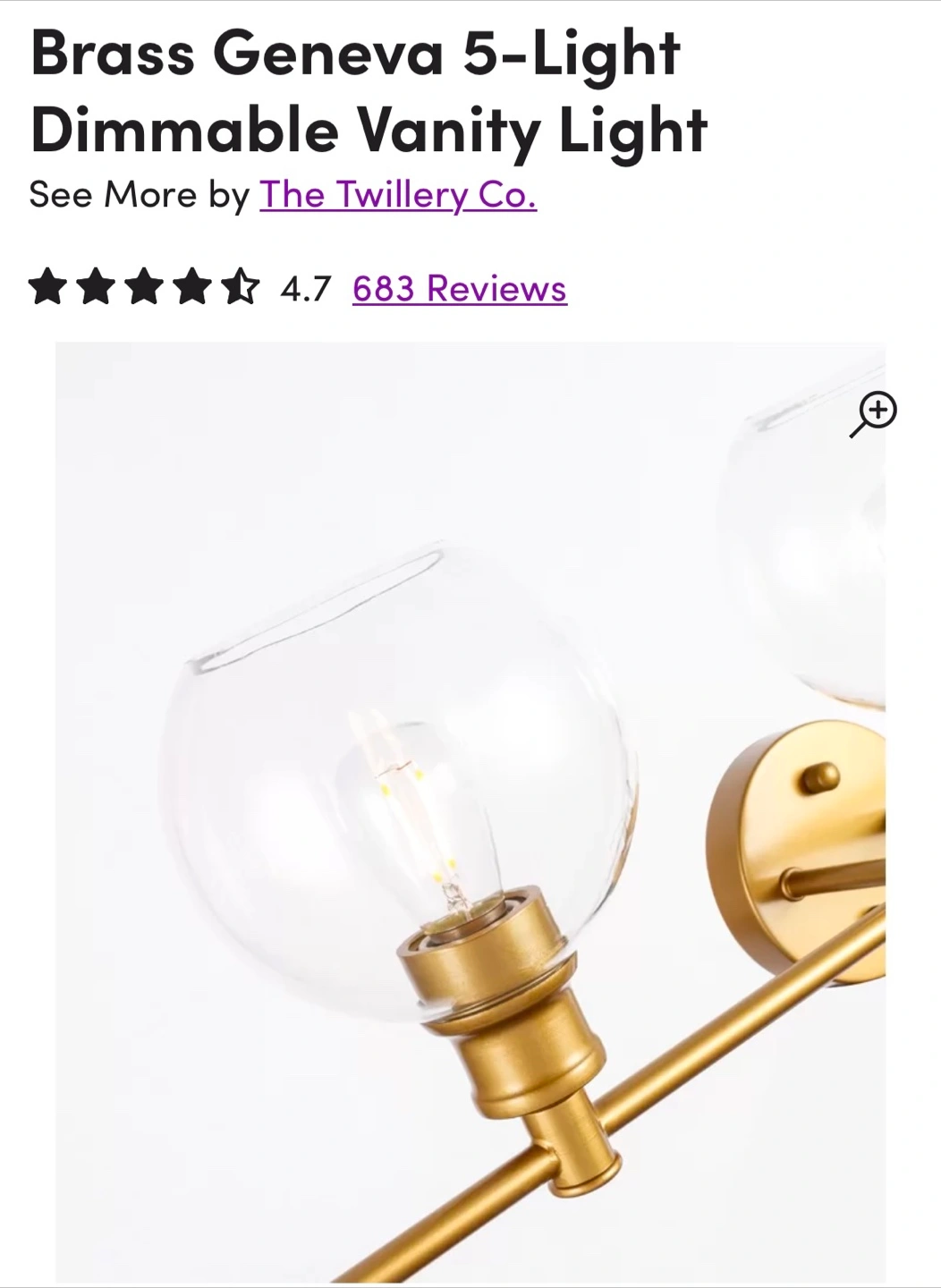Click the fourth rating star

(192, 288)
